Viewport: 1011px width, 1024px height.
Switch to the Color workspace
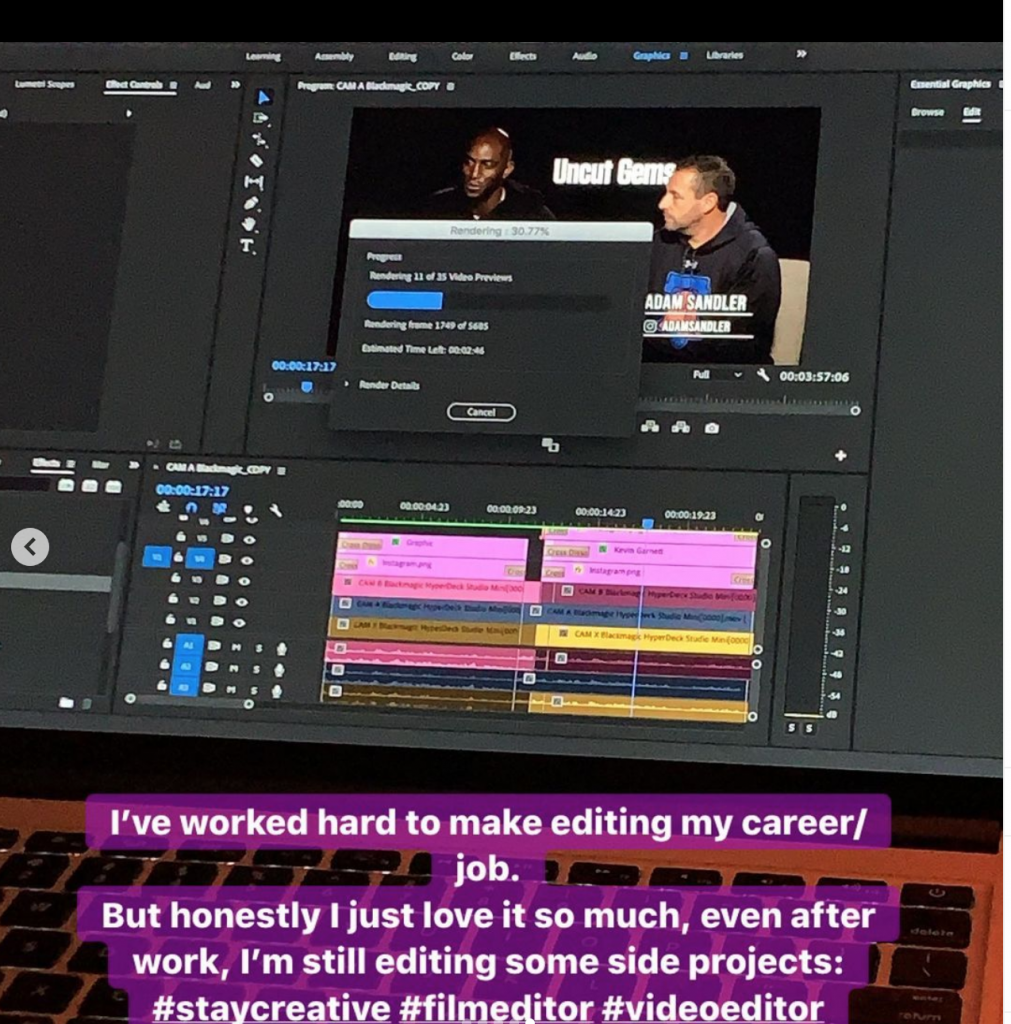(x=462, y=56)
